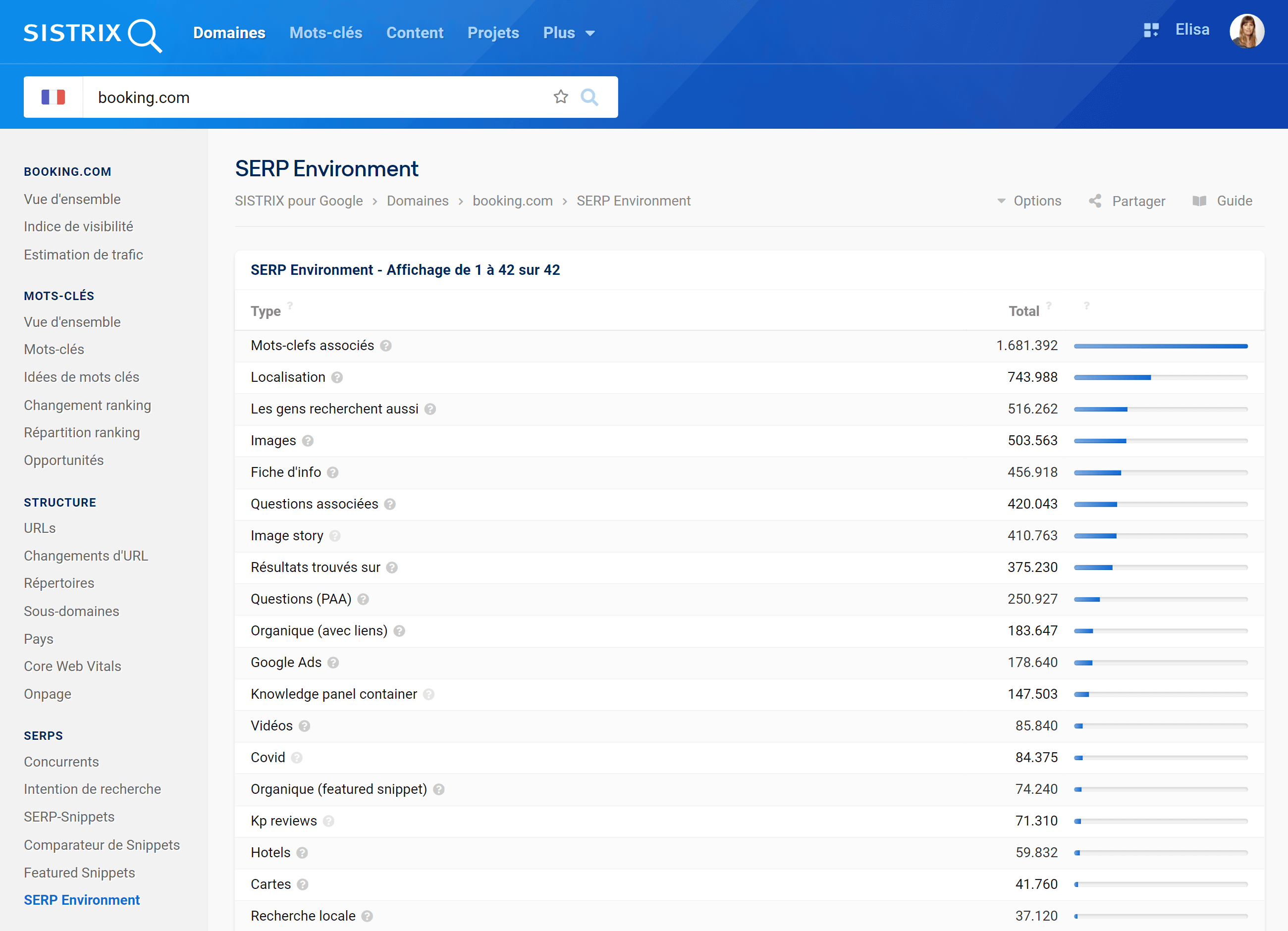Open Elisa's profile avatar
This screenshot has height=931, width=1288.
coord(1246,31)
